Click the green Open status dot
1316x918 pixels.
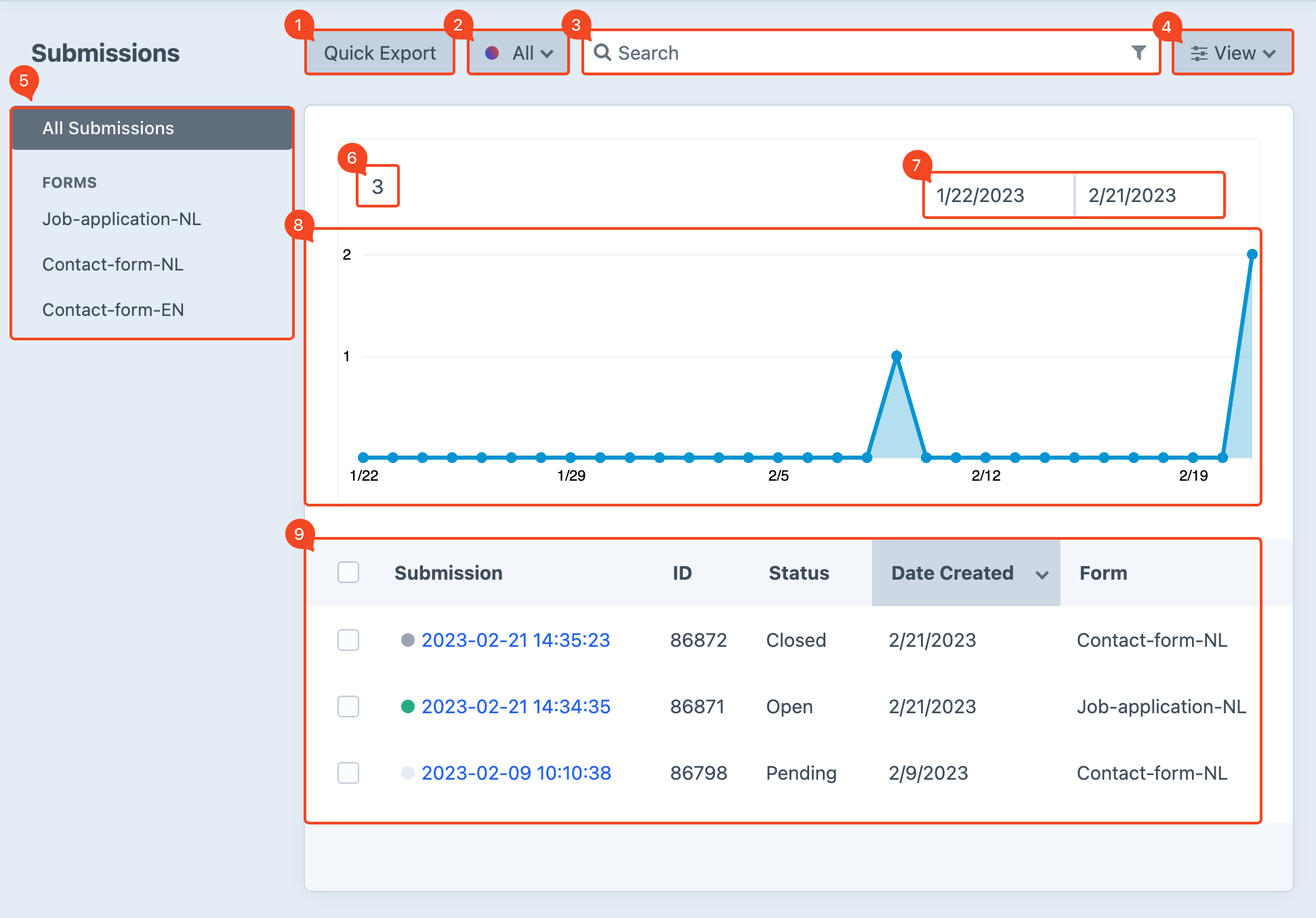(x=407, y=706)
